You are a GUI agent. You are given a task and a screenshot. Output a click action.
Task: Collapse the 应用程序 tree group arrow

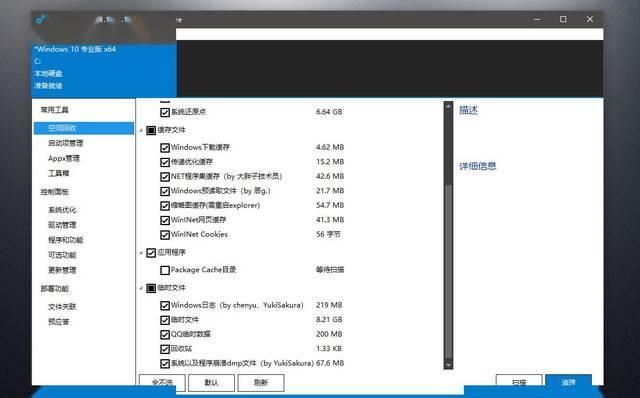pyautogui.click(x=141, y=253)
